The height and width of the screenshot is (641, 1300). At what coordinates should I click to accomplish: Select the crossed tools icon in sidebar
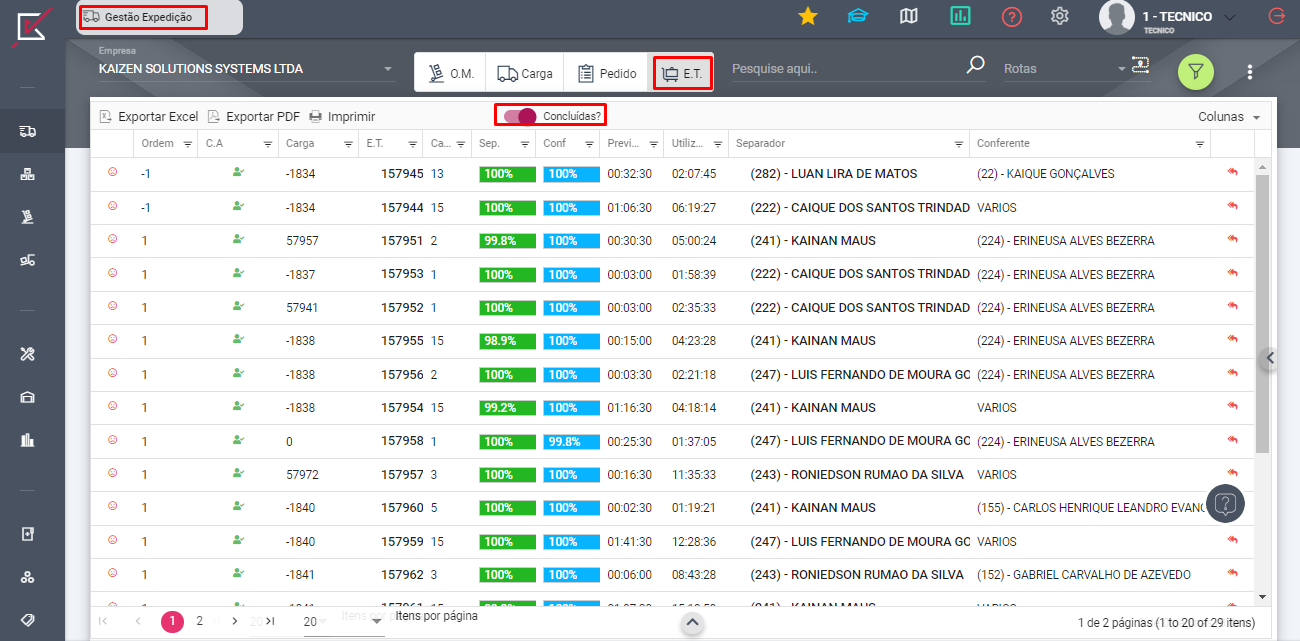point(28,354)
